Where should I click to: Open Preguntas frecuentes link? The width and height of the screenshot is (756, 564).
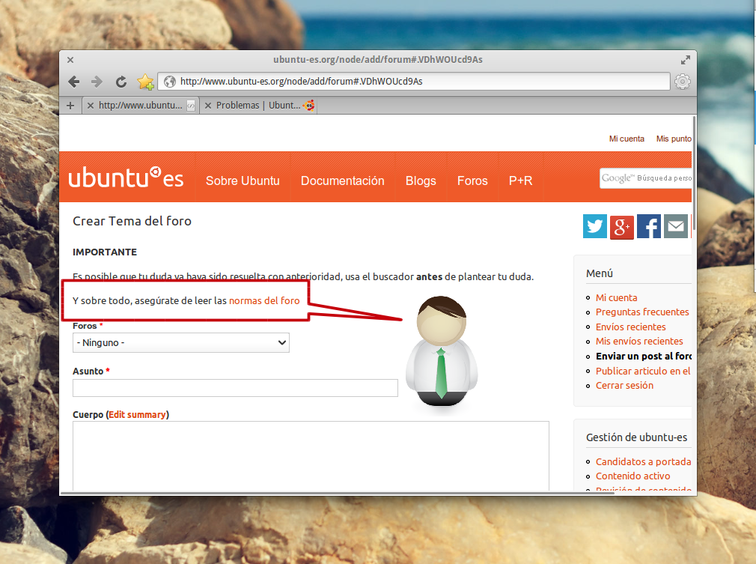click(x=642, y=312)
